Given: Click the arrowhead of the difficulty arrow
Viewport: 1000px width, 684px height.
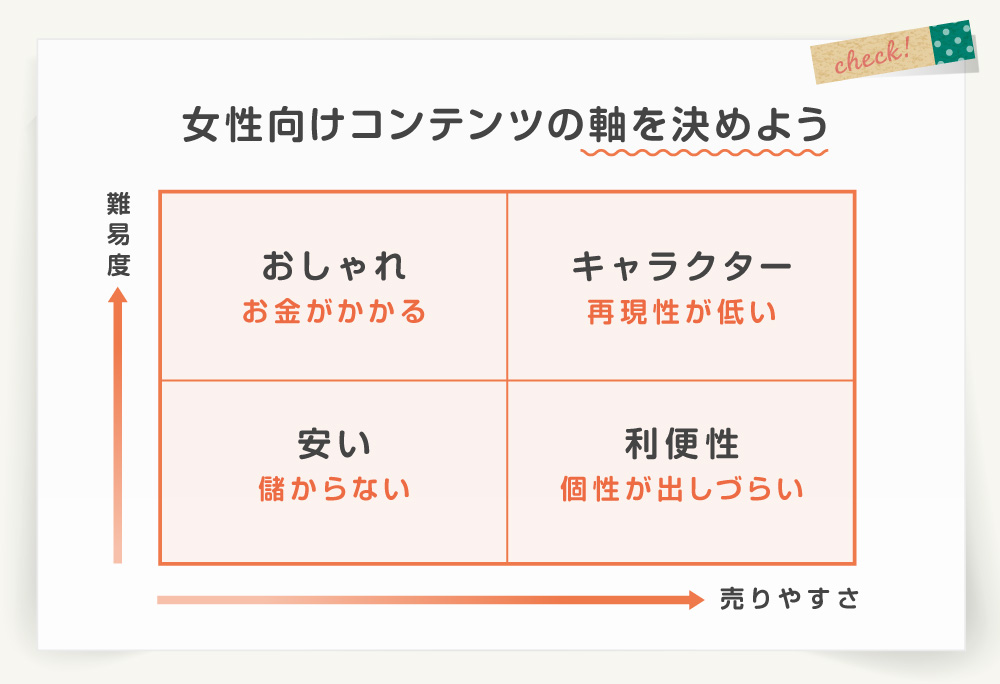Looking at the screenshot, I should (117, 295).
